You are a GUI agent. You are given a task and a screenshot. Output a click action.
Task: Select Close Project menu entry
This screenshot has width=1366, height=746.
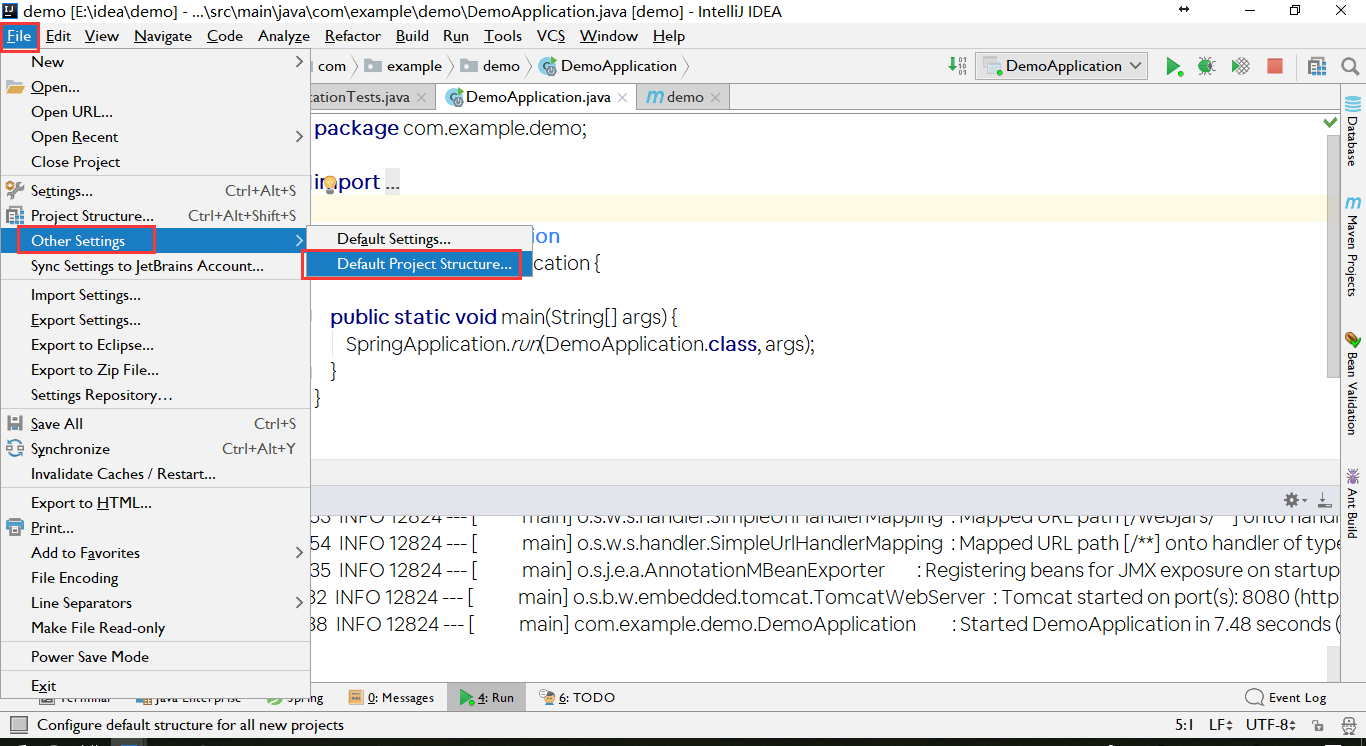(x=155, y=162)
